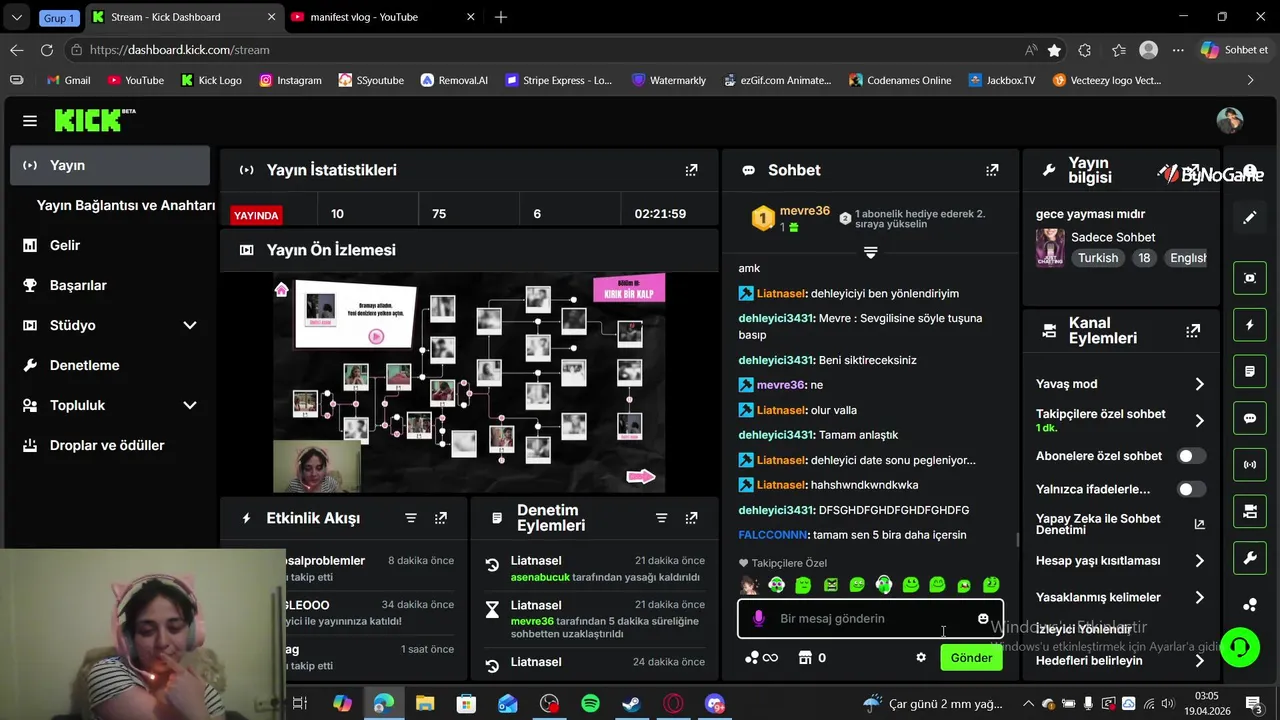Open Steam from the taskbar
This screenshot has height=720, width=1280.
[632, 704]
